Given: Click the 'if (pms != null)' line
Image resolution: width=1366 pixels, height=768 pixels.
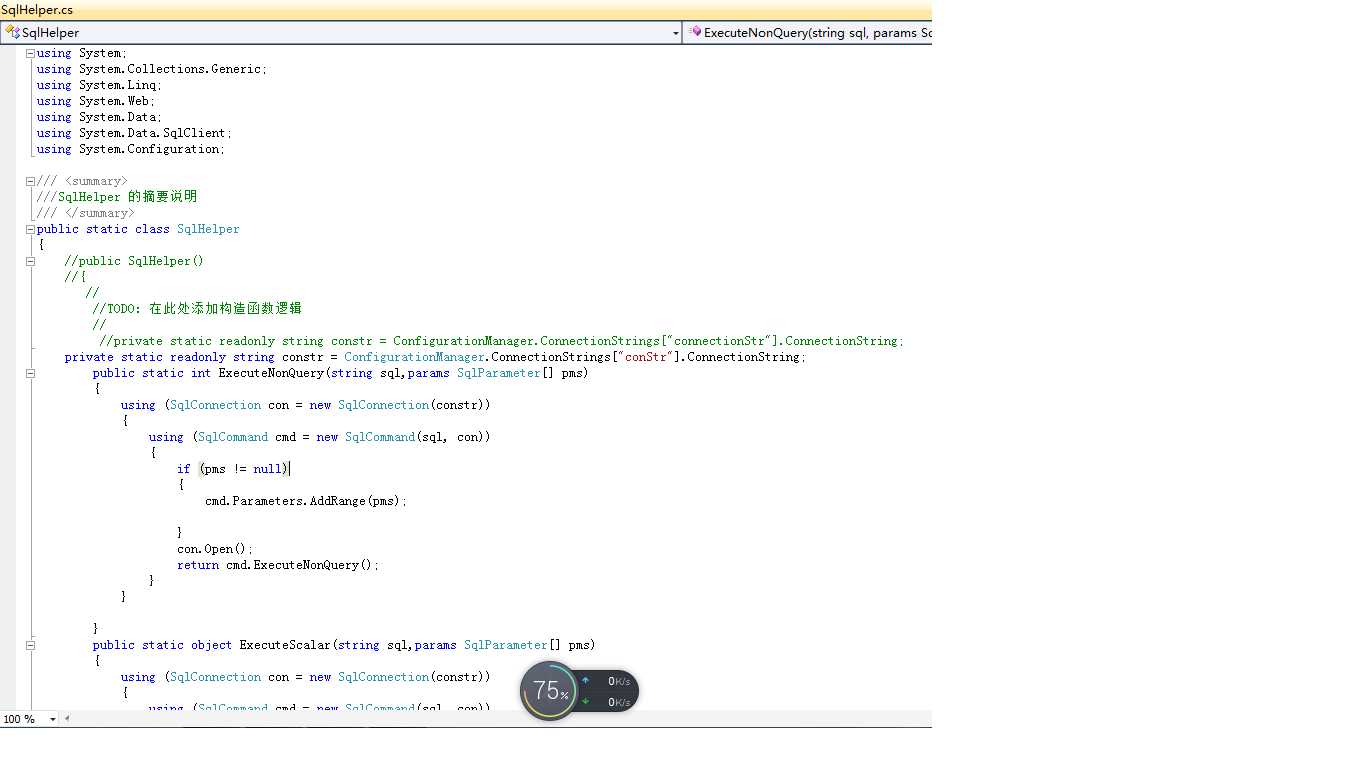Looking at the screenshot, I should [233, 469].
